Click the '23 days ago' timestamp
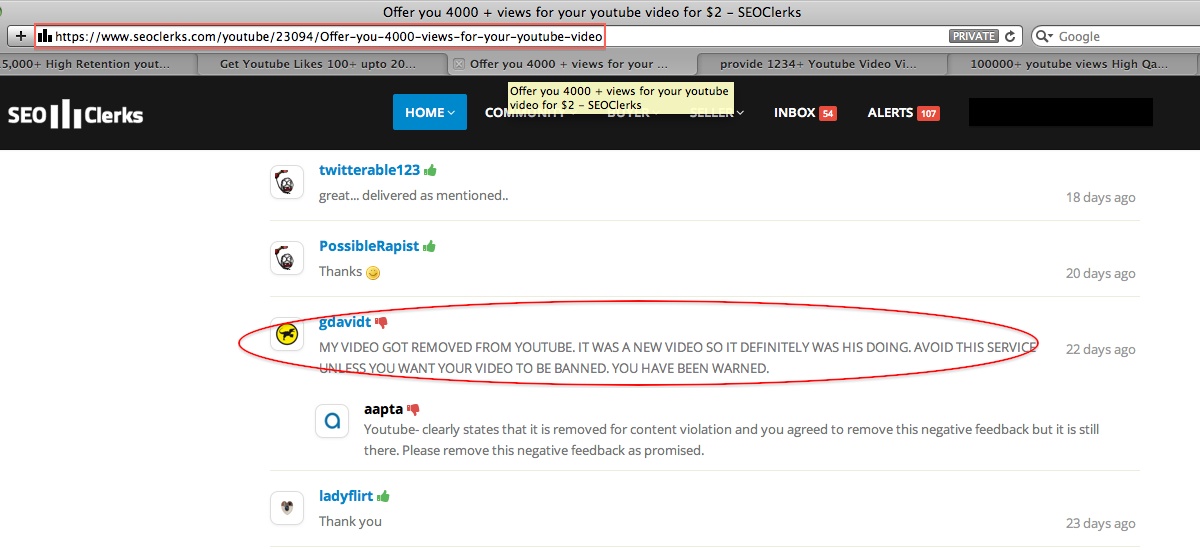Image resolution: width=1200 pixels, height=550 pixels. (x=1100, y=523)
